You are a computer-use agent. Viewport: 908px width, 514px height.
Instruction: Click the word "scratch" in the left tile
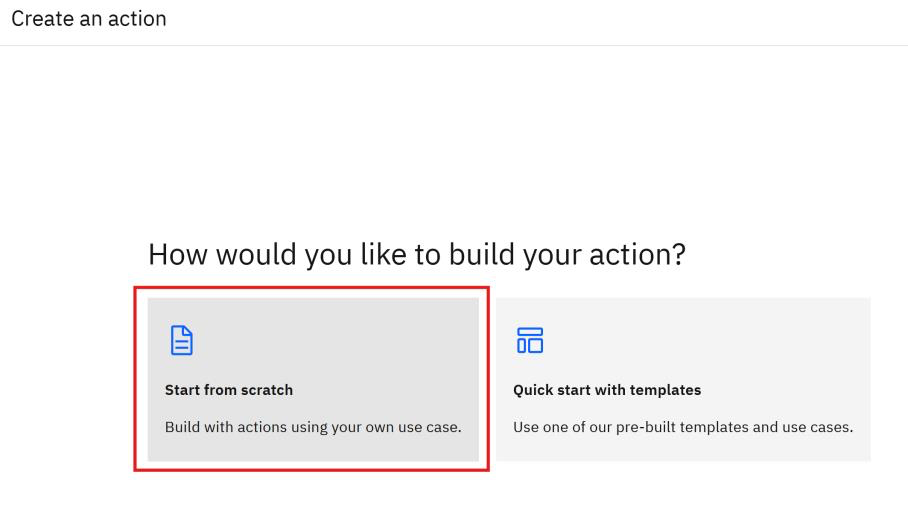pos(268,390)
